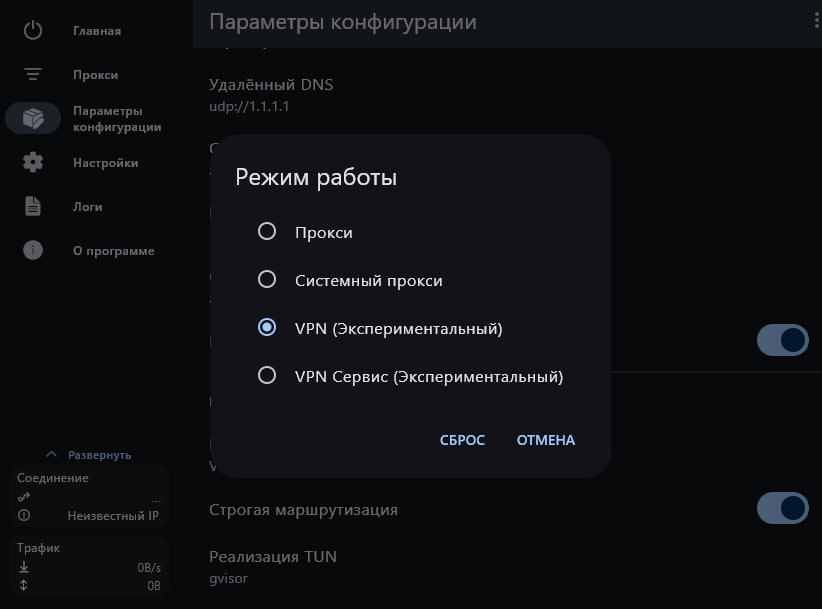The width and height of the screenshot is (822, 609).
Task: Select the Системный прокси radio option
Action: (x=267, y=280)
